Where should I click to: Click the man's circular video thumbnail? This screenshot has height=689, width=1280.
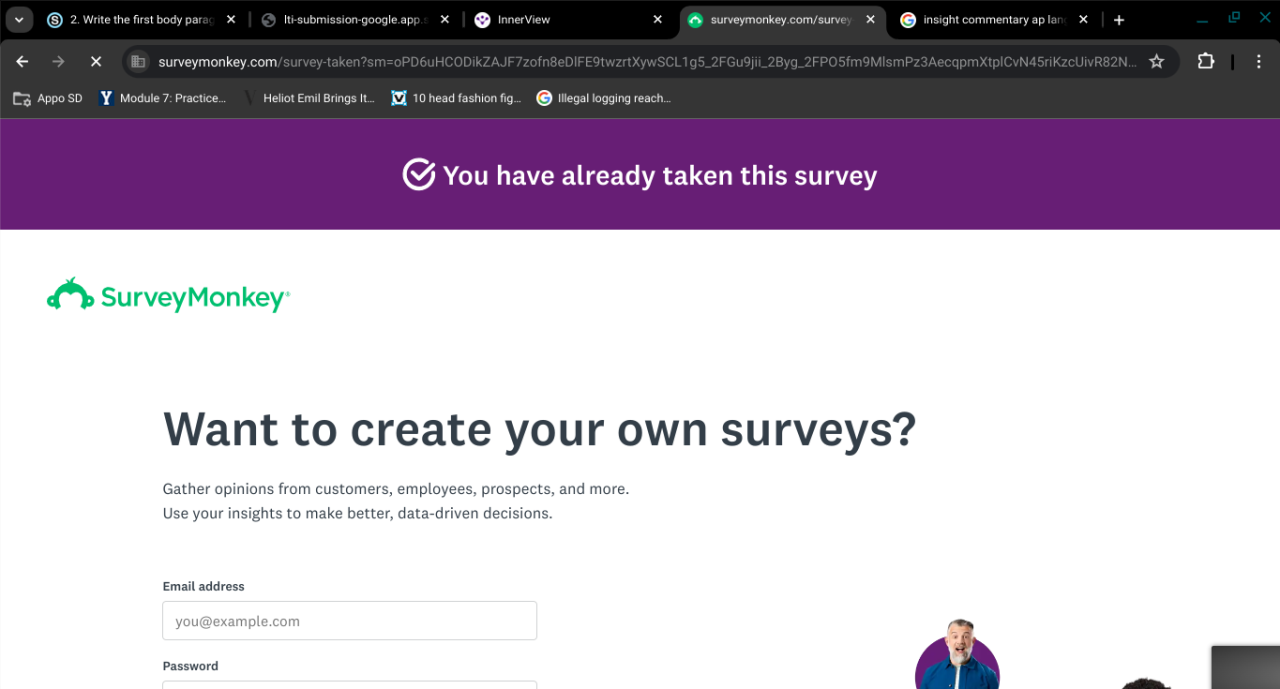[x=957, y=657]
